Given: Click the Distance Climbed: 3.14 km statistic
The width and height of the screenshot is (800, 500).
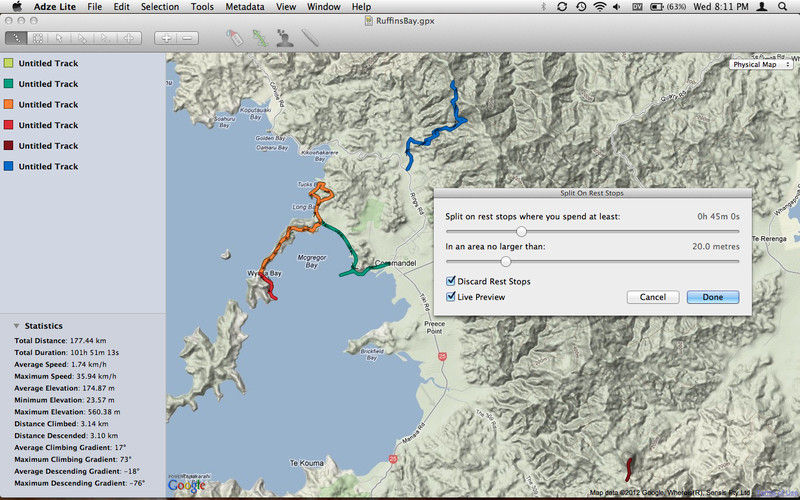Looking at the screenshot, I should click(x=61, y=423).
